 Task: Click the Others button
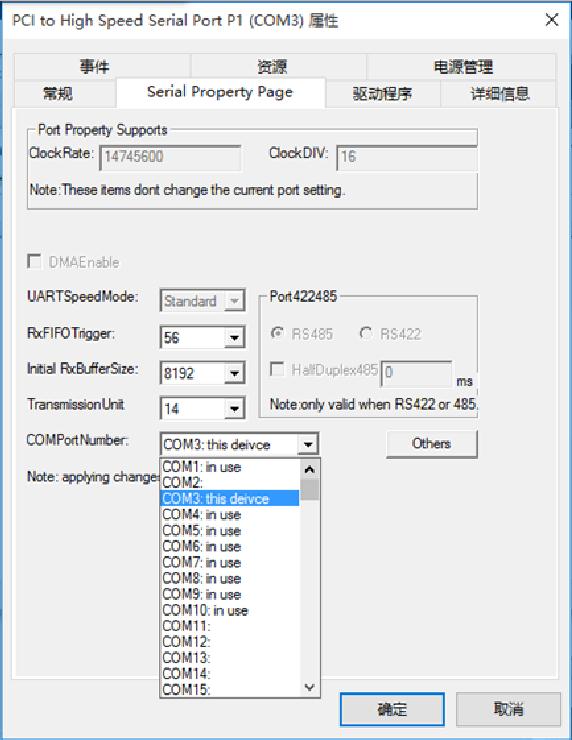point(432,444)
